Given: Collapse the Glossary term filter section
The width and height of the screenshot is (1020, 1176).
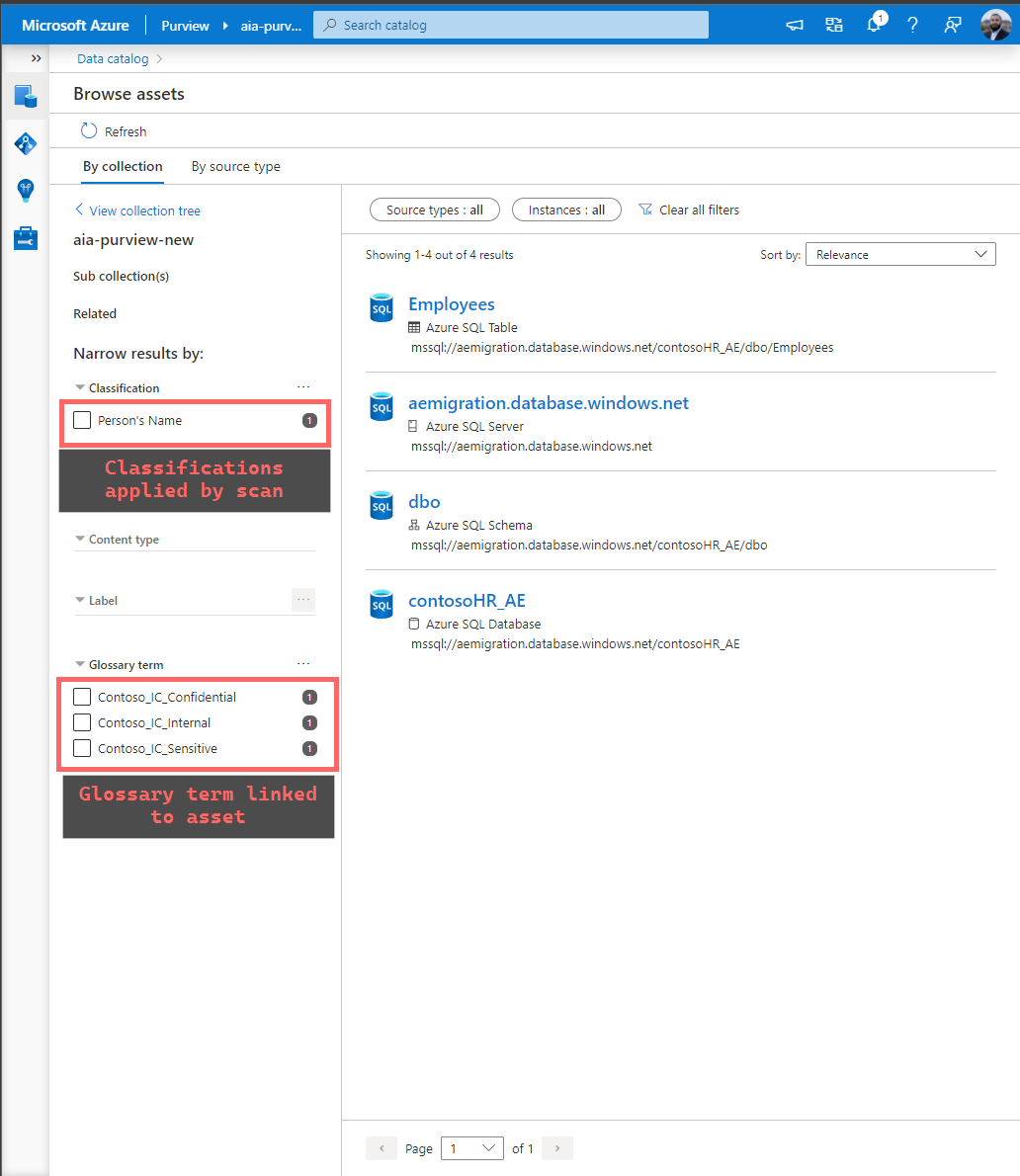Looking at the screenshot, I should coord(79,664).
